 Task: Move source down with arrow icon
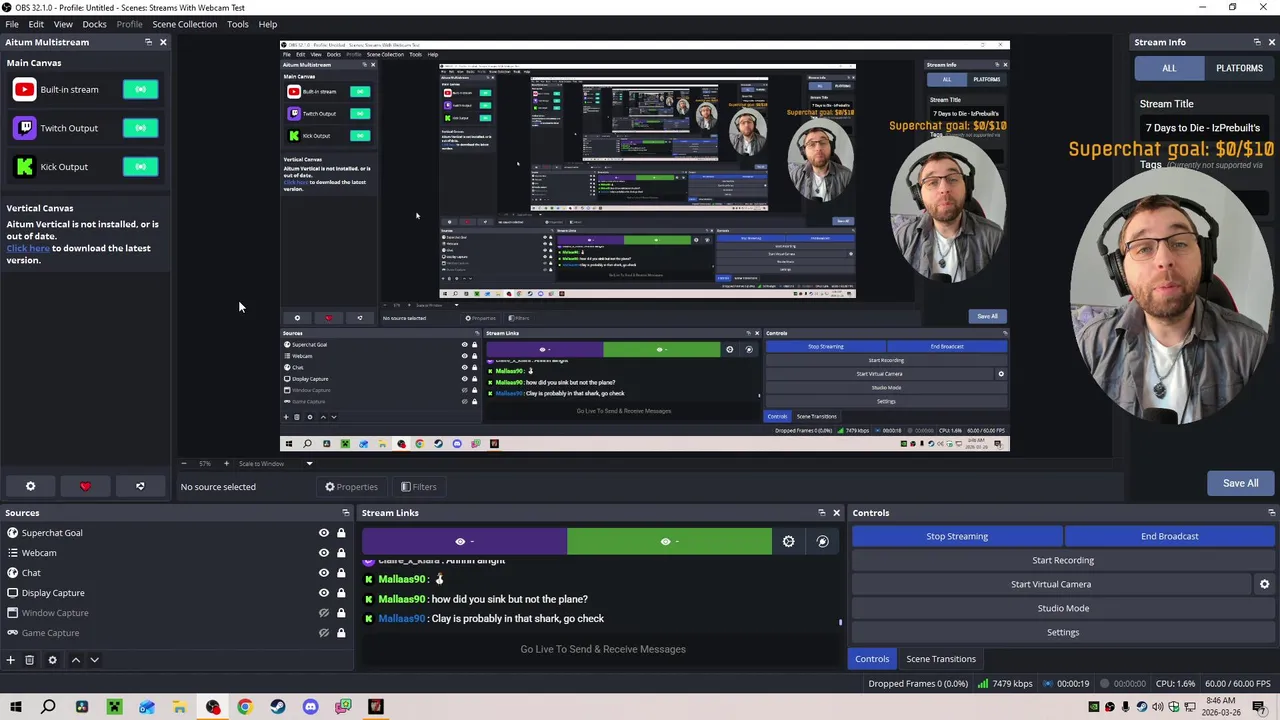click(x=94, y=660)
